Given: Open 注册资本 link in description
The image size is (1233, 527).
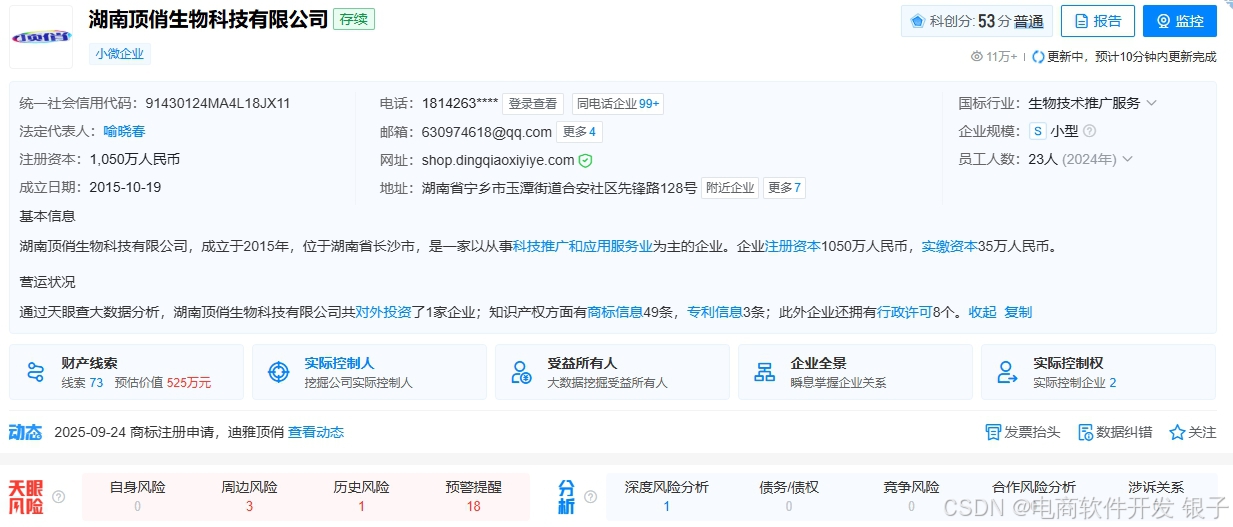Looking at the screenshot, I should (793, 246).
